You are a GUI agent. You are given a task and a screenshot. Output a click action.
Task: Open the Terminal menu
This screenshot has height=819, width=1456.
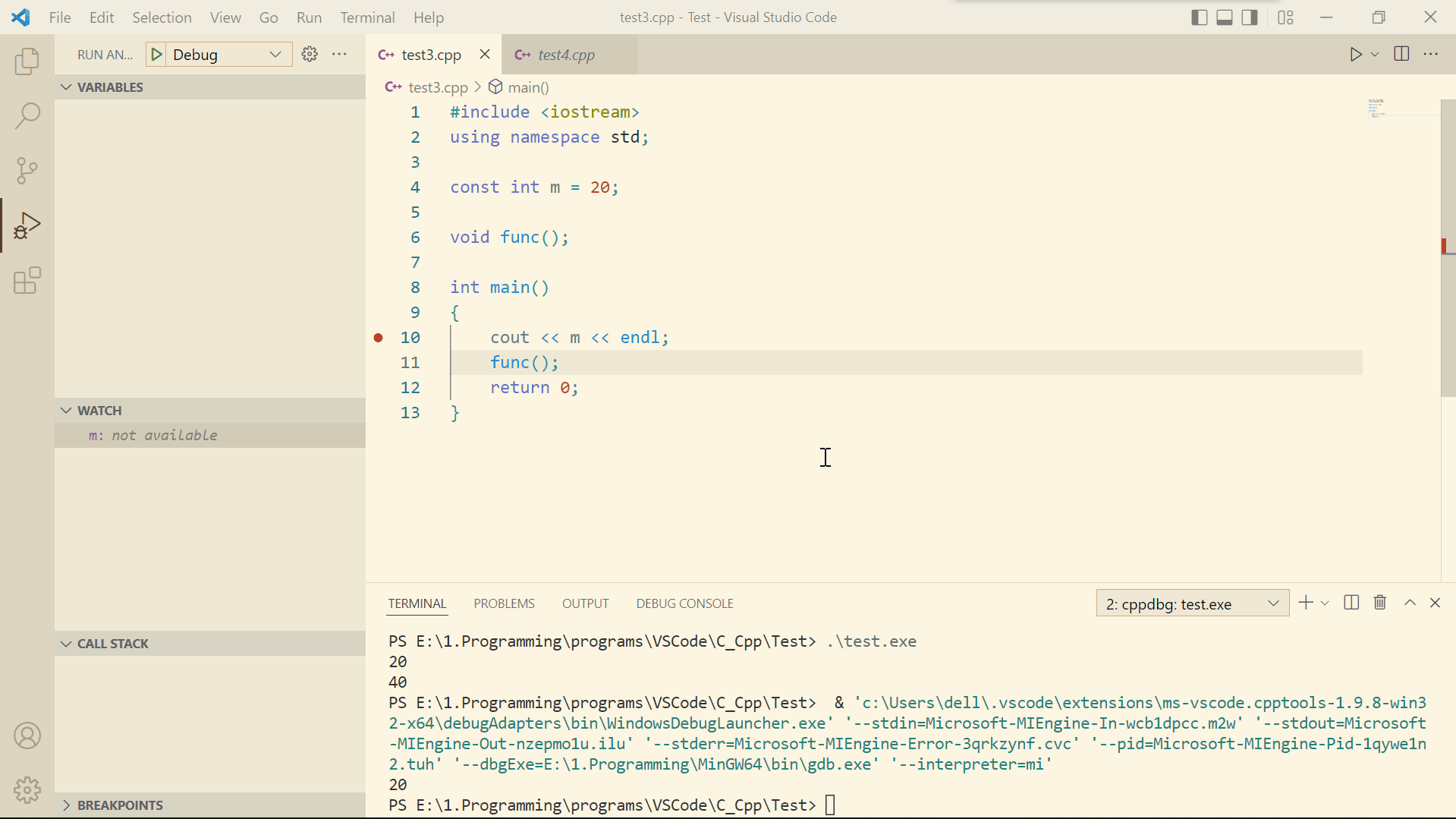367,17
